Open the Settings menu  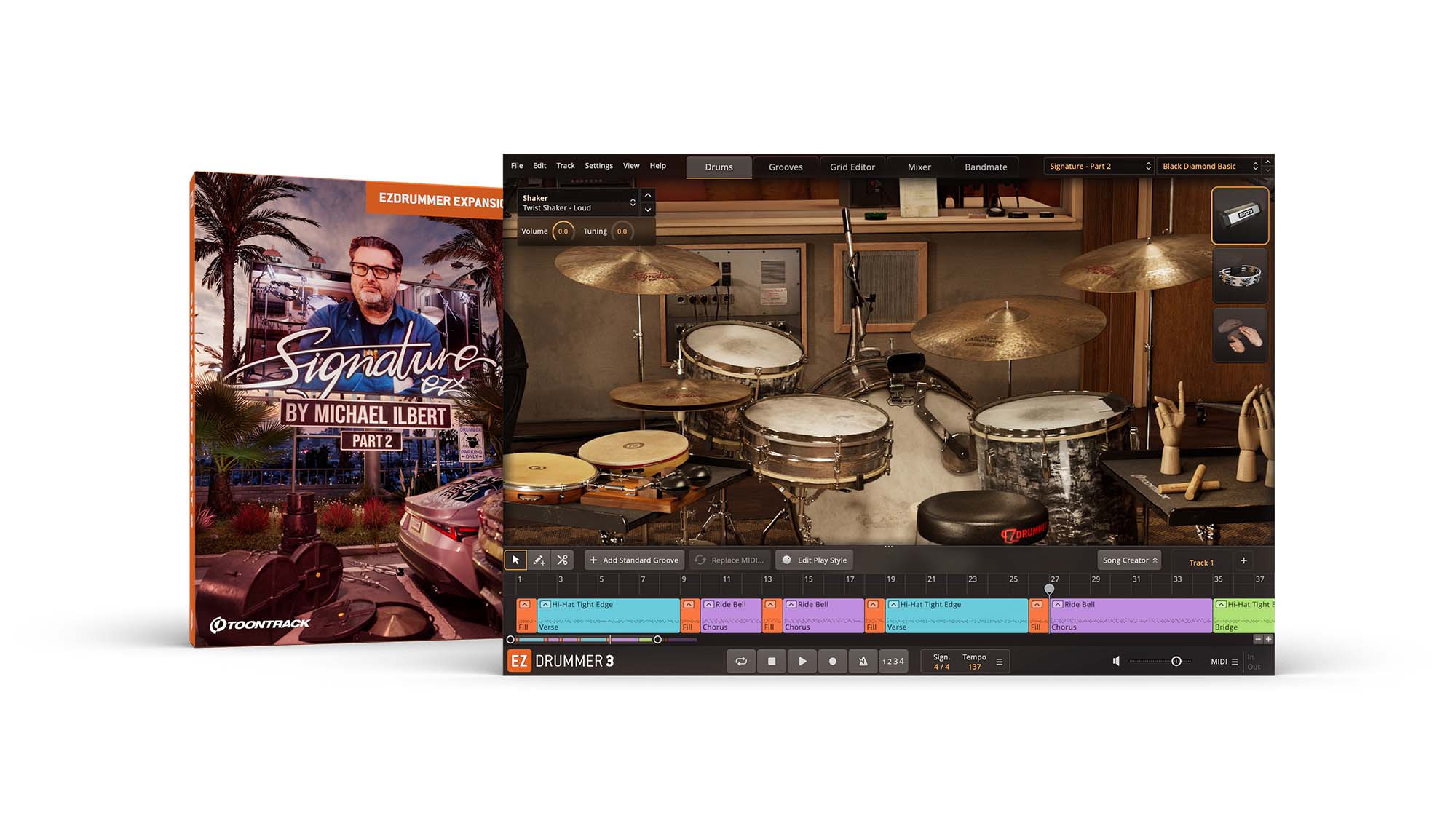point(598,166)
